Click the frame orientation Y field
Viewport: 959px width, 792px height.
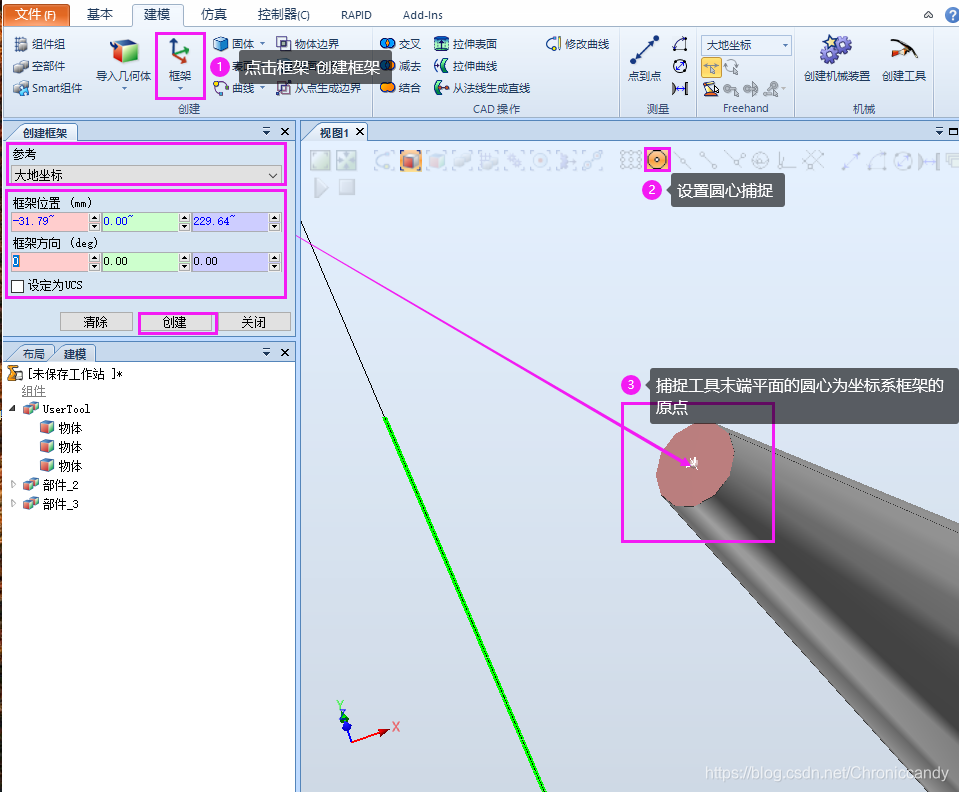140,262
